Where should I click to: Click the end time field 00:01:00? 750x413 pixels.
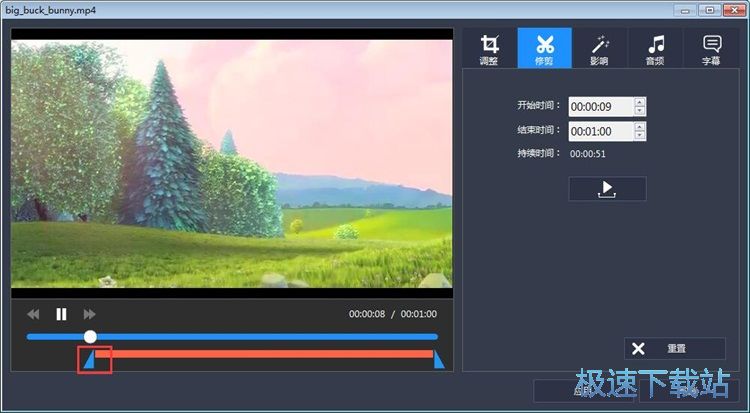[x=601, y=131]
